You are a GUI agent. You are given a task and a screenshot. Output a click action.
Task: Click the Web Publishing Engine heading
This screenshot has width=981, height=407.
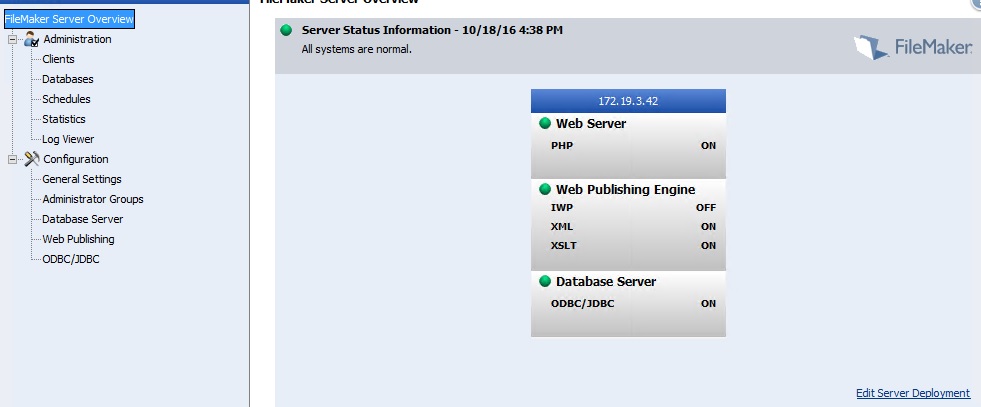point(625,189)
